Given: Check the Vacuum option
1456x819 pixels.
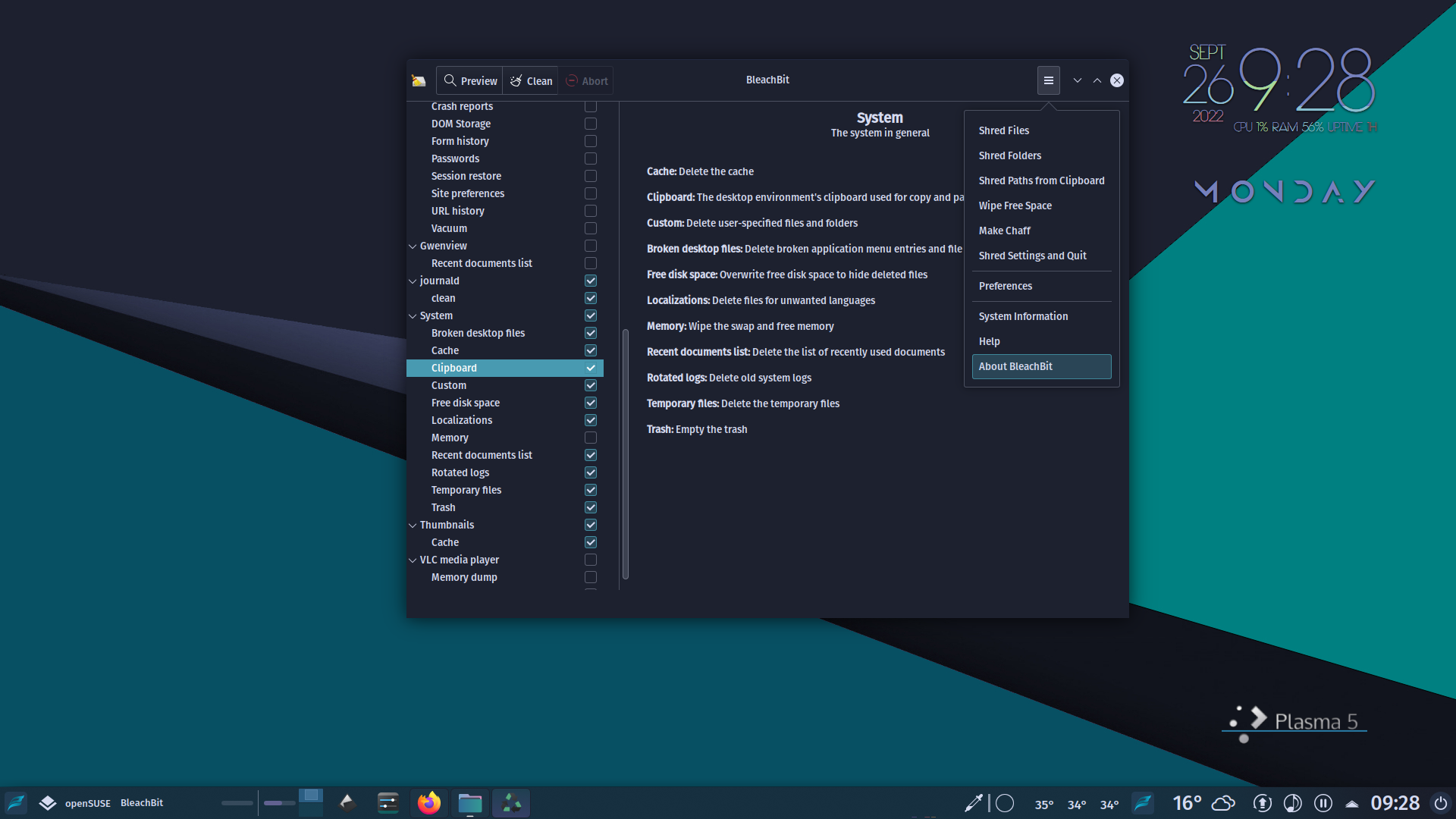Looking at the screenshot, I should point(591,228).
